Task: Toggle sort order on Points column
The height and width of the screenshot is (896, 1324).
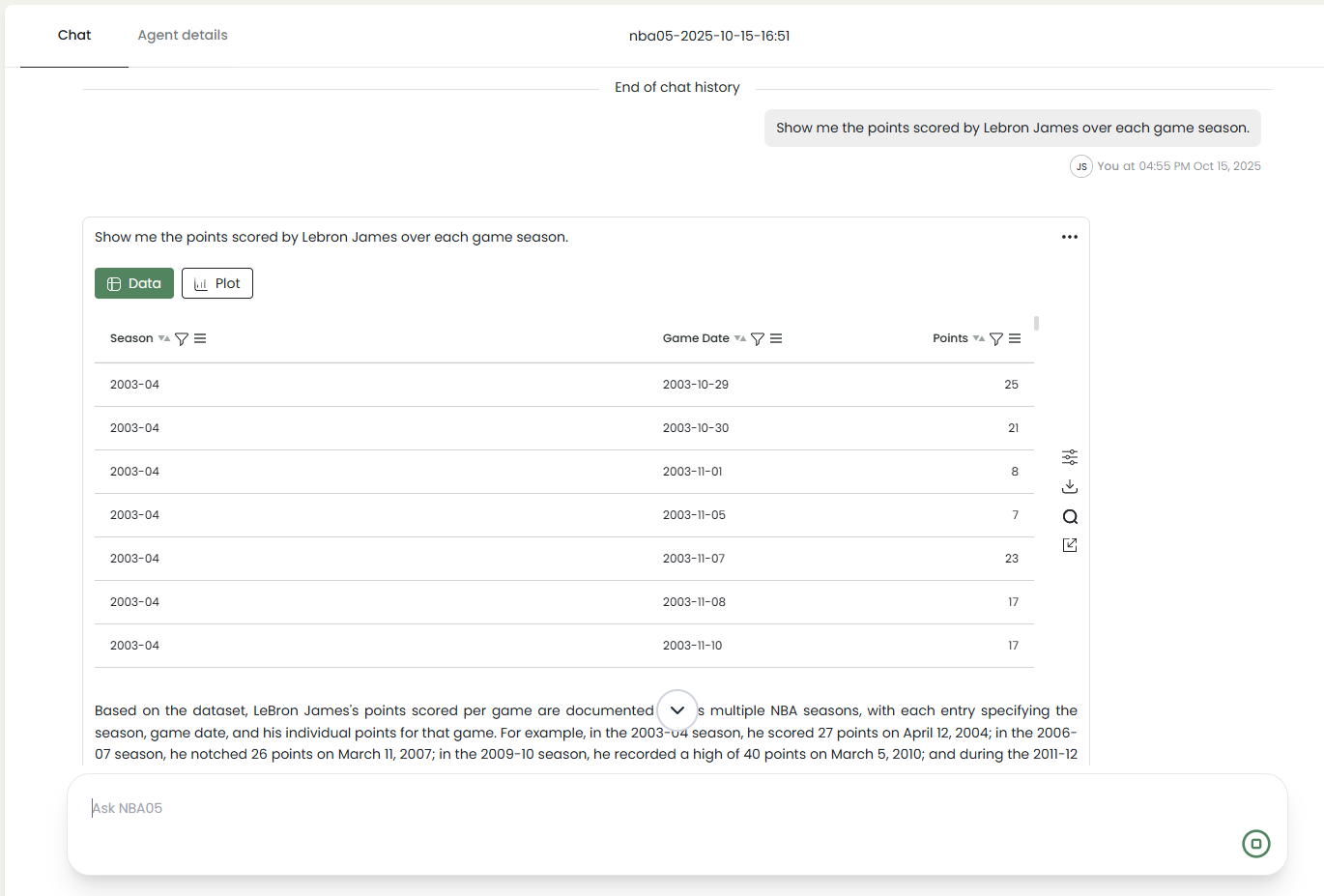Action: 979,338
